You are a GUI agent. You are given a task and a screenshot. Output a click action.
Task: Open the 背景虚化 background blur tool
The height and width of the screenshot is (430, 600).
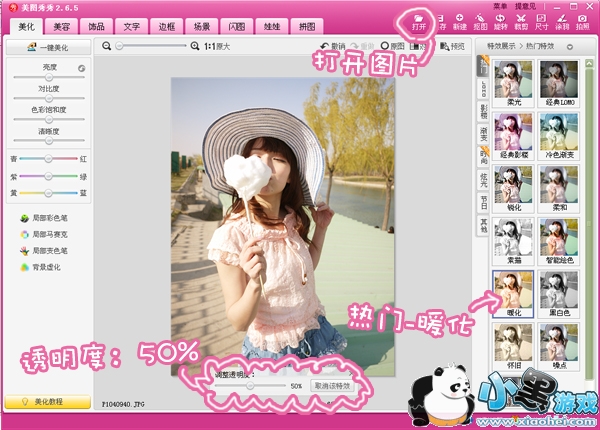[x=41, y=267]
